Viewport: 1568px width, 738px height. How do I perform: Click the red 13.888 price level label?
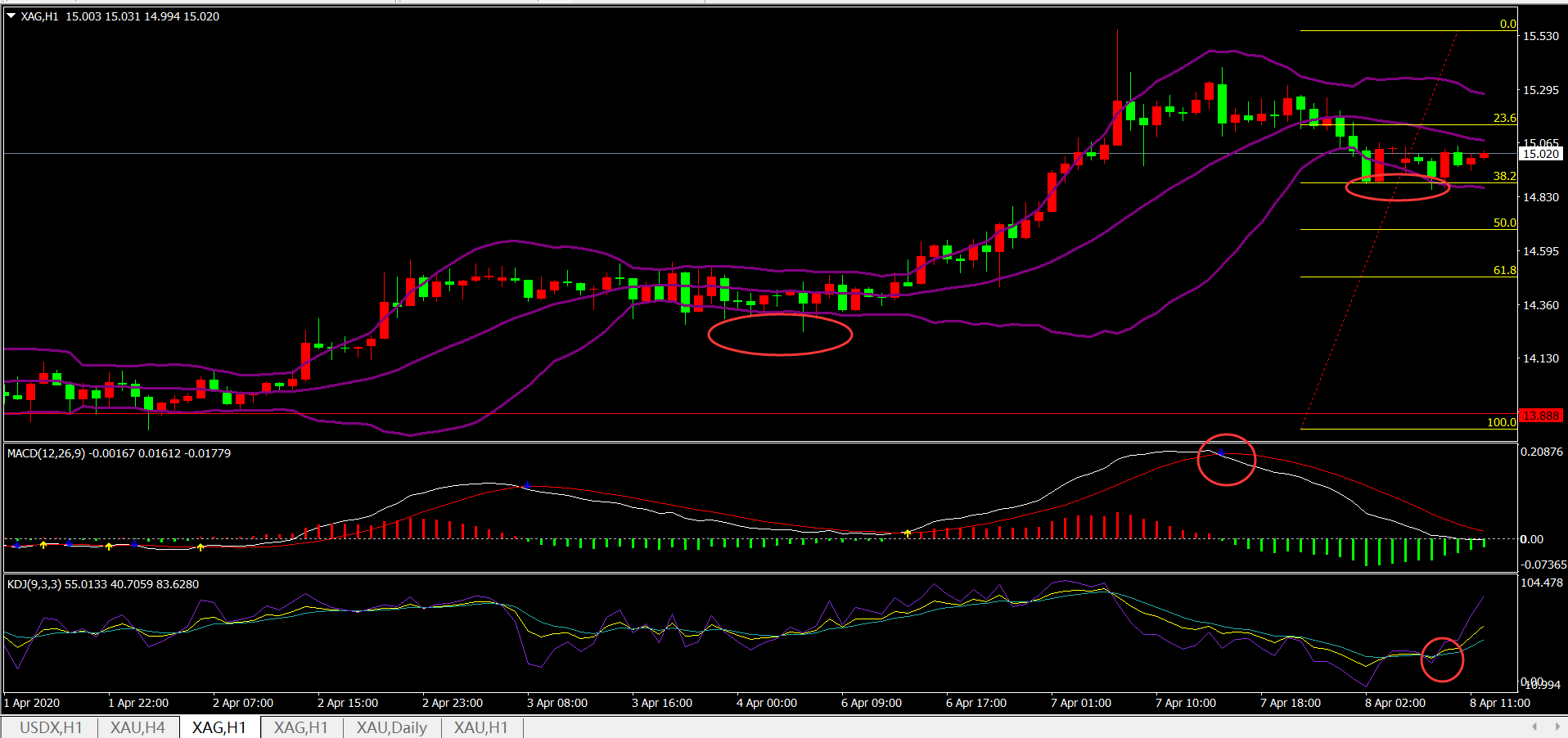[x=1540, y=416]
